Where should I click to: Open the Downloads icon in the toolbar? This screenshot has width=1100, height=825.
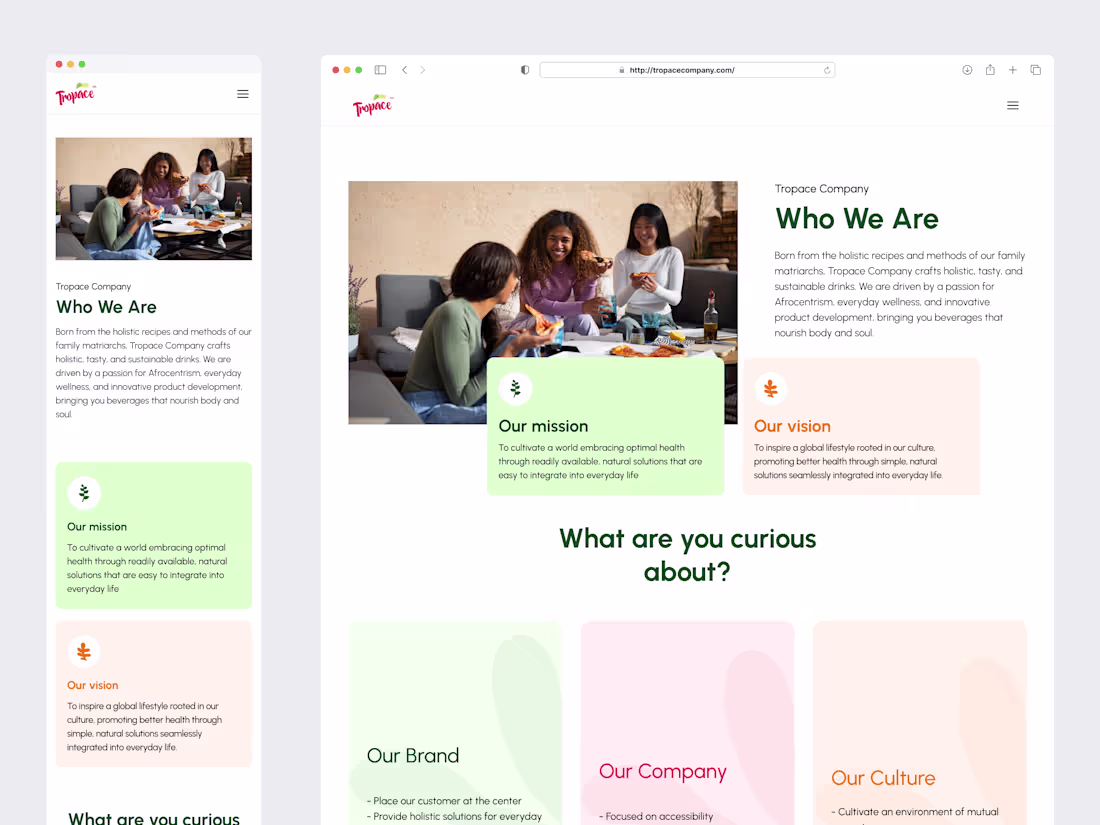[x=967, y=70]
